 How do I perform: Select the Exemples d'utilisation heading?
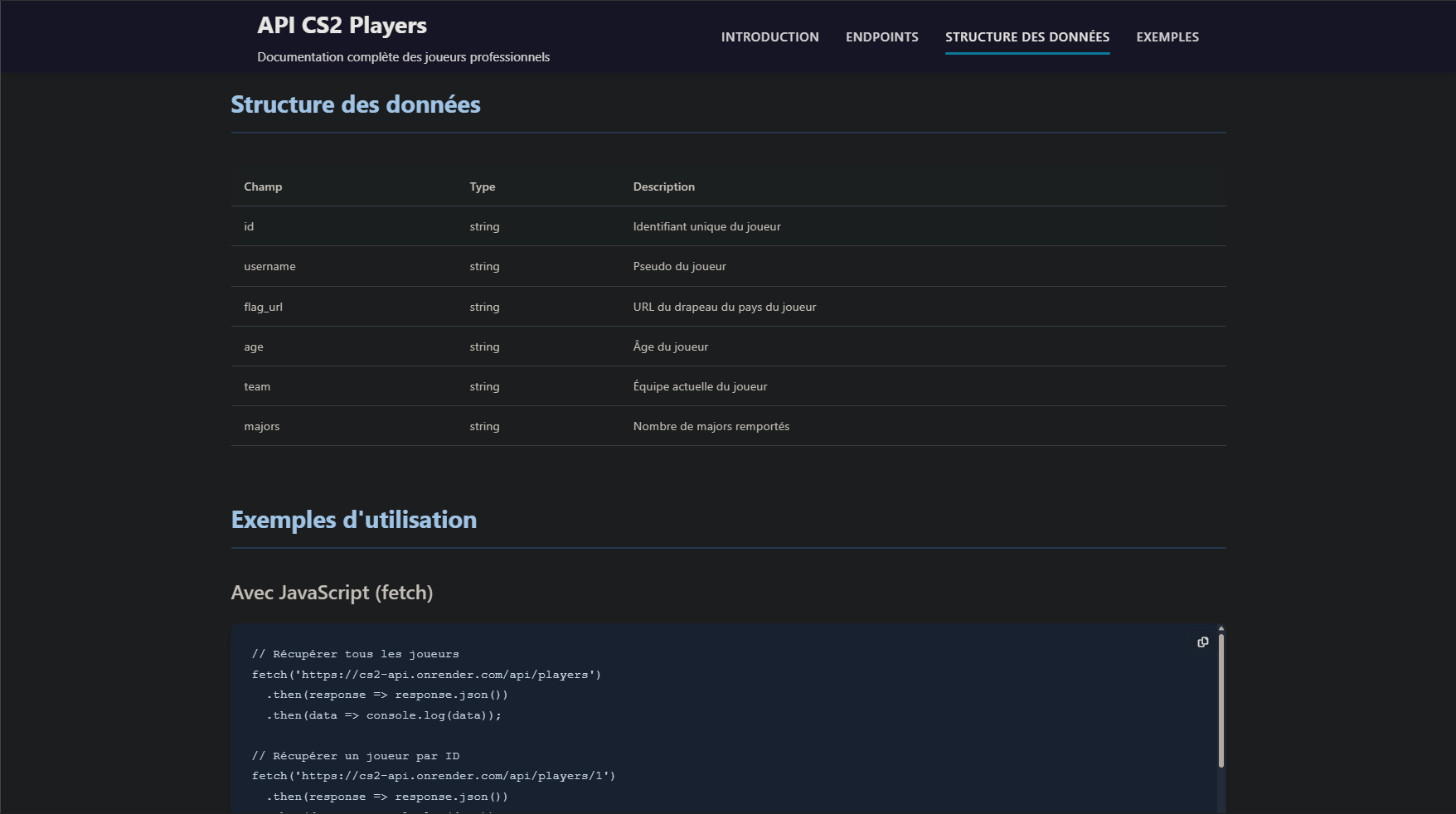pyautogui.click(x=353, y=520)
